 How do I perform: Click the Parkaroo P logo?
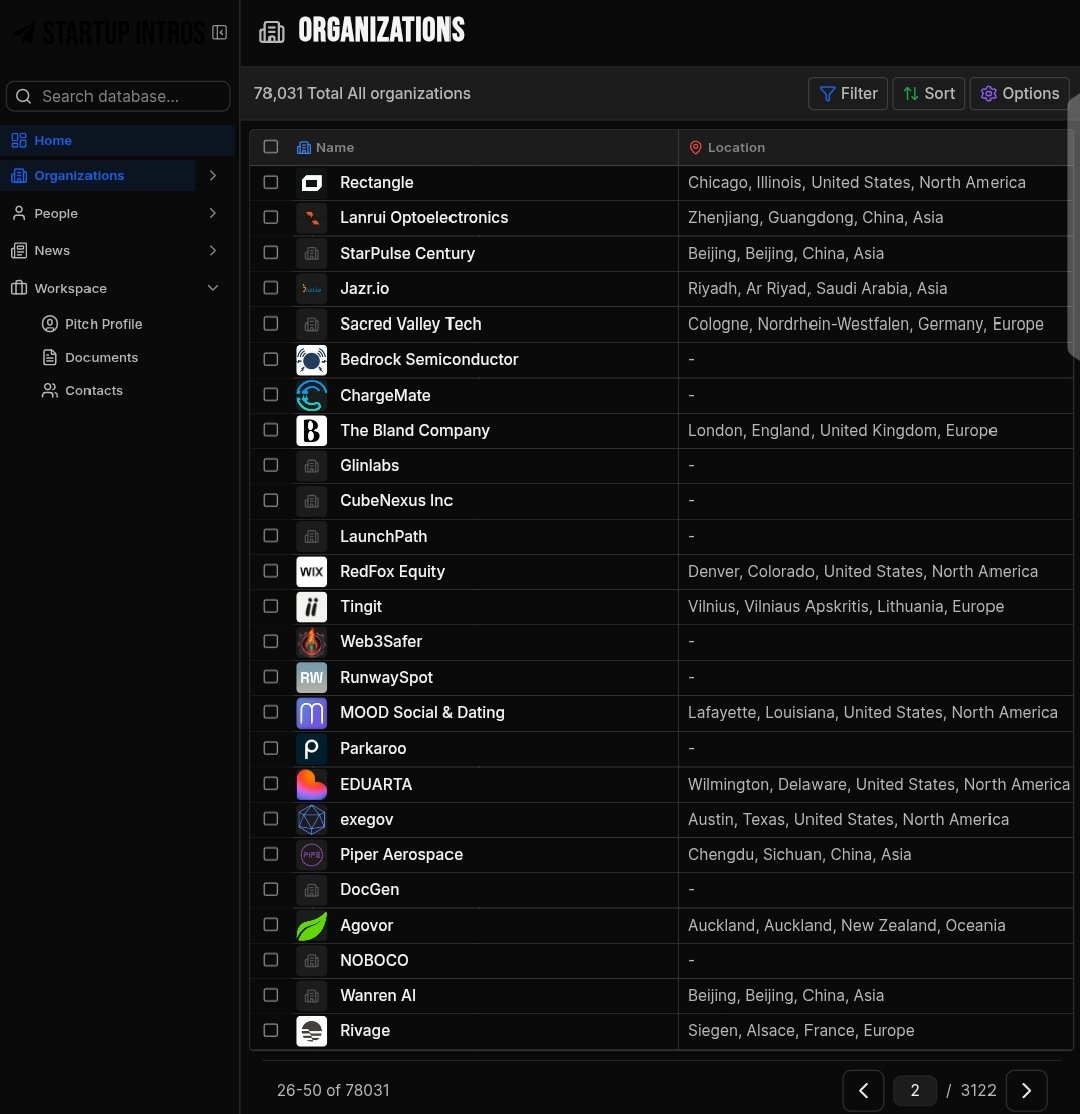tap(311, 748)
